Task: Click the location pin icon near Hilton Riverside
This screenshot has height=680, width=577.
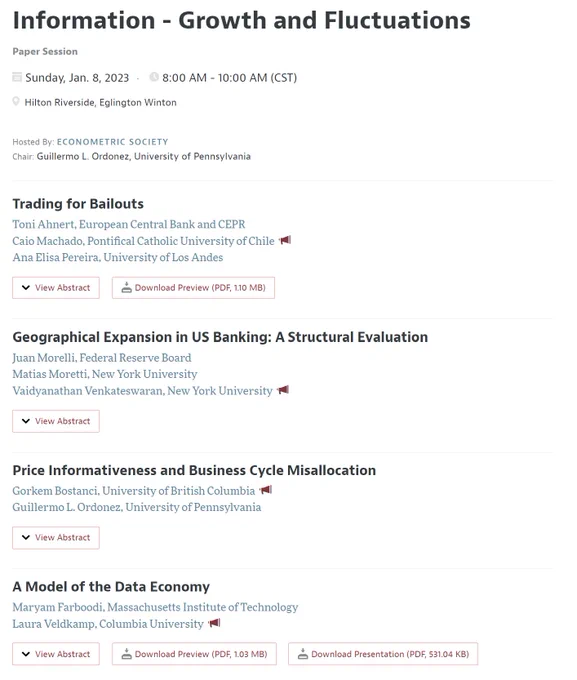Action: (x=16, y=101)
